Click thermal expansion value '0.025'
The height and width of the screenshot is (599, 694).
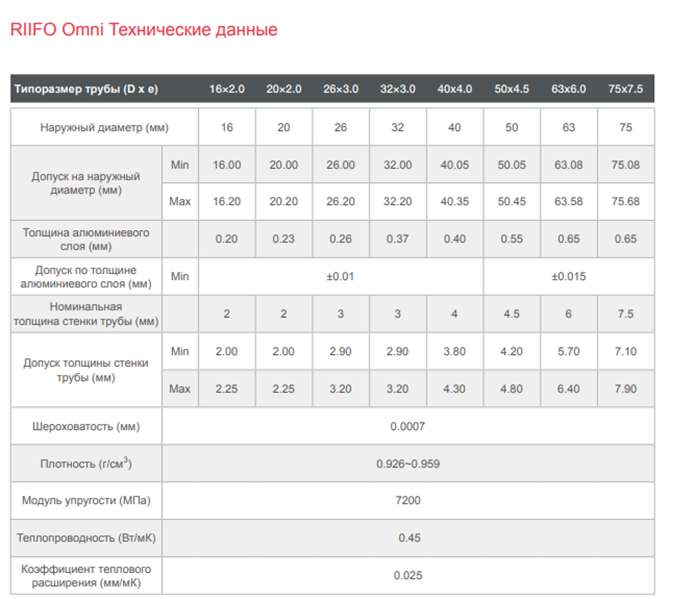coord(408,576)
